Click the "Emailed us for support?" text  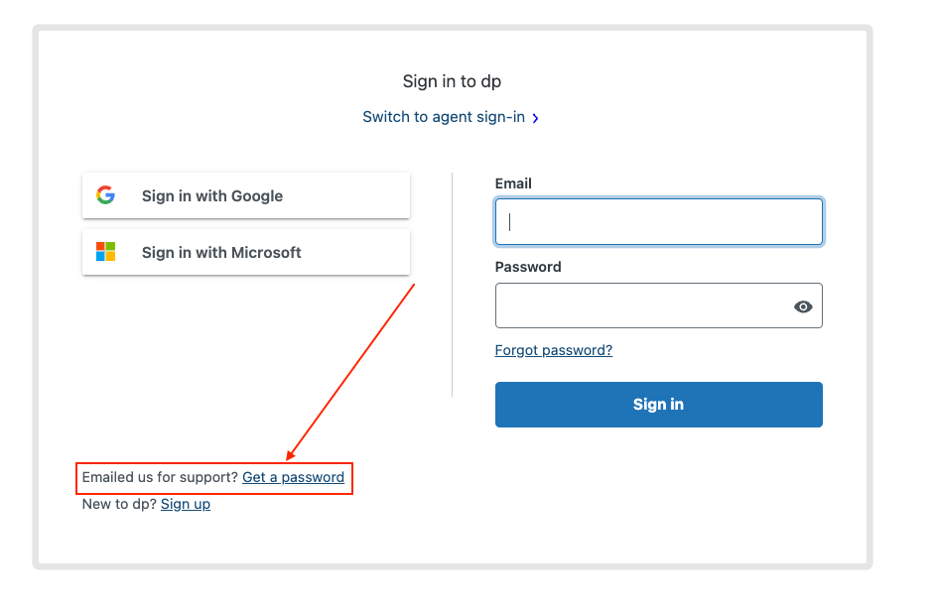pos(160,477)
